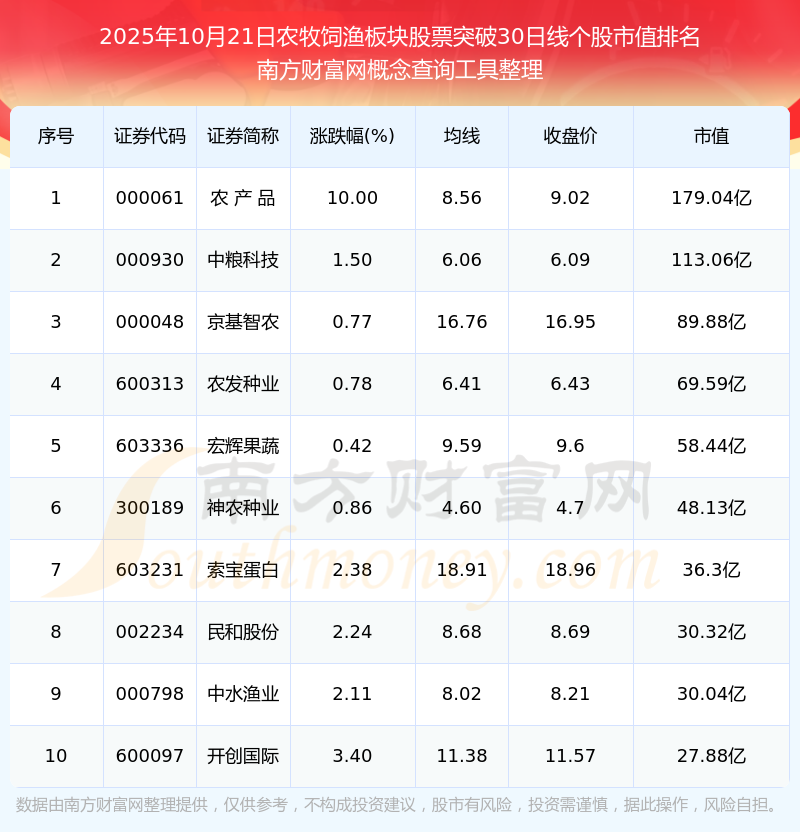Click market value 58.44亿
Image resolution: width=800 pixels, height=832 pixels.
[x=711, y=446]
